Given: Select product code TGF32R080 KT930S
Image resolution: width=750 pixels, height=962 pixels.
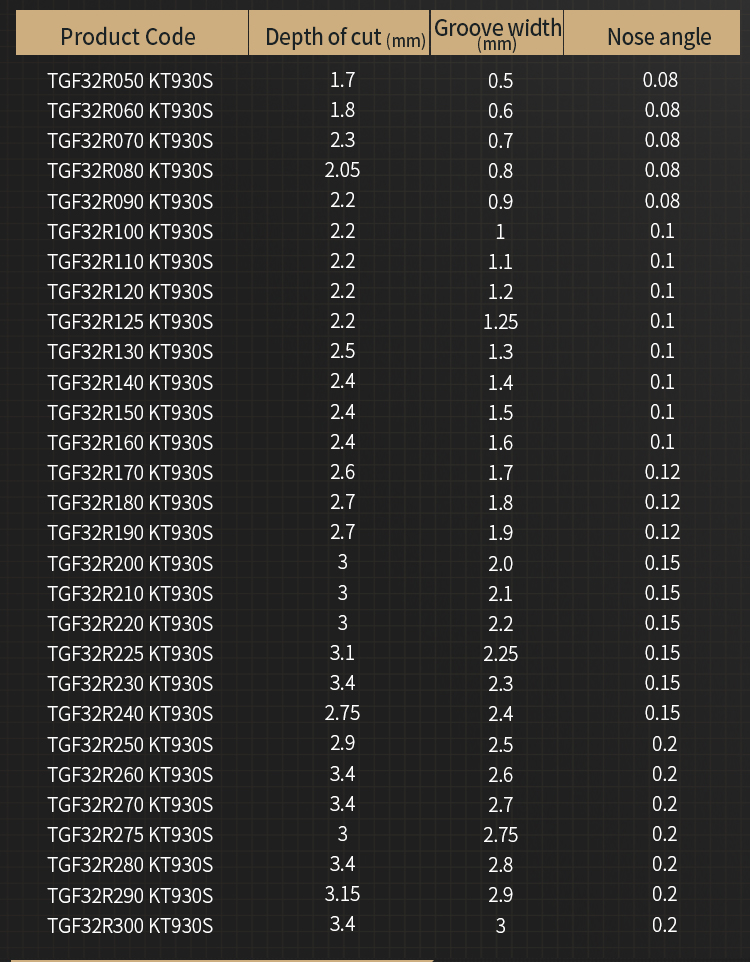Looking at the screenshot, I should (130, 171).
